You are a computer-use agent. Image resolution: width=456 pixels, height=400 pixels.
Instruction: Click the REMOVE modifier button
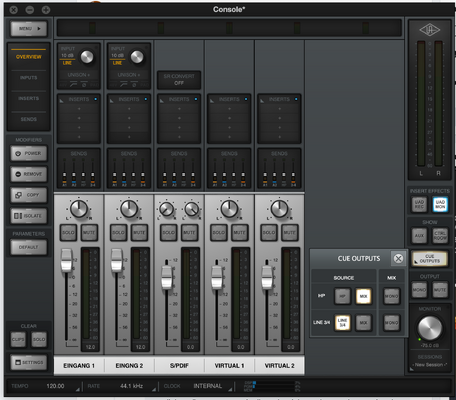(29, 174)
